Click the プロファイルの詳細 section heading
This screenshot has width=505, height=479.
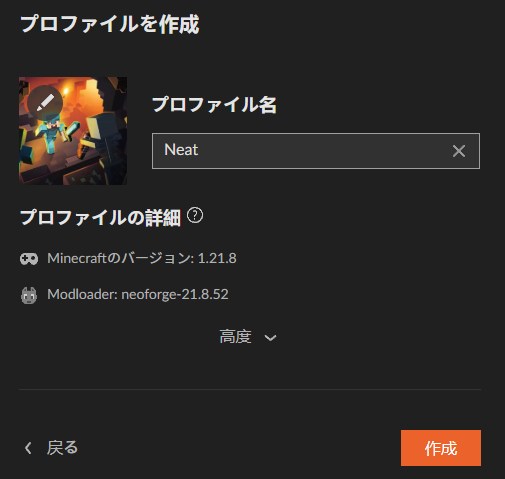(x=100, y=218)
